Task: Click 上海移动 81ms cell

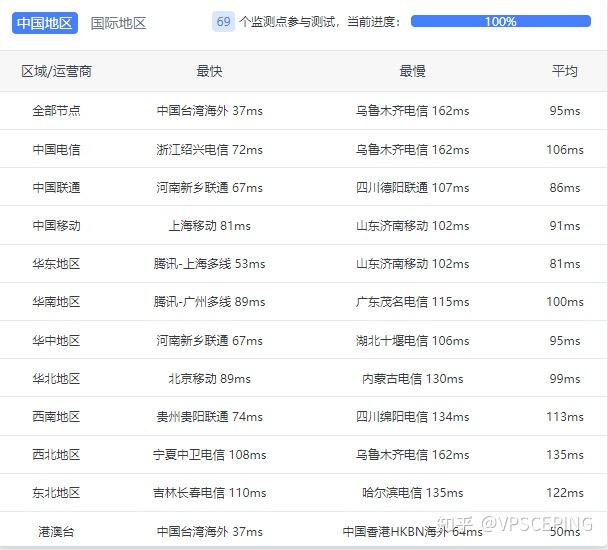Action: point(209,226)
